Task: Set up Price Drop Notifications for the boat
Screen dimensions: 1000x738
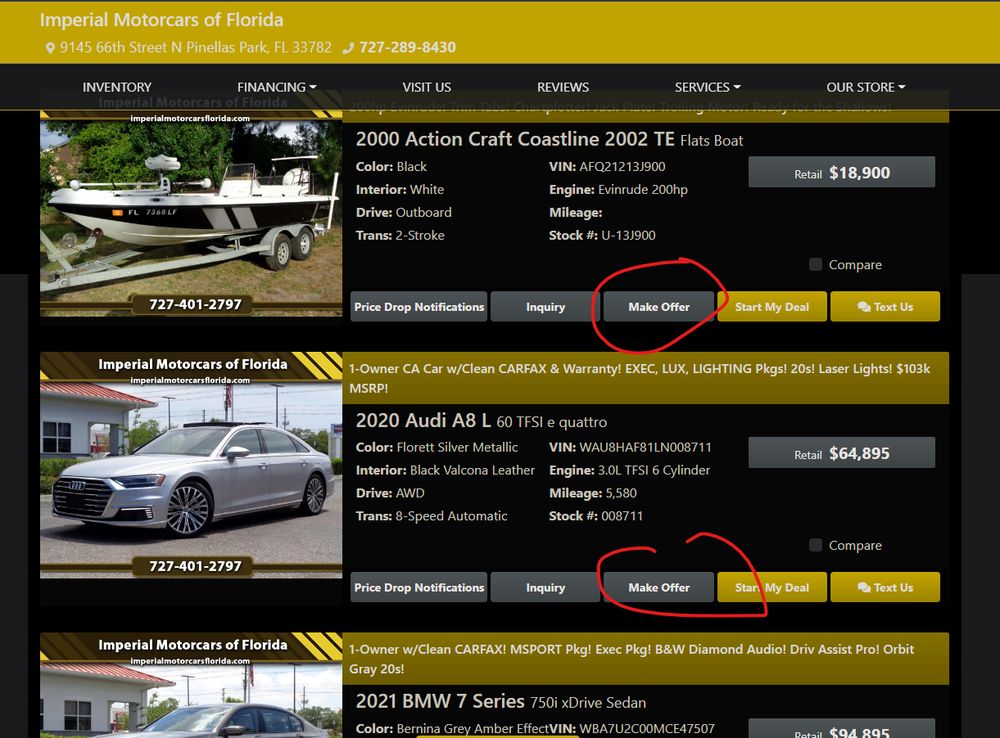Action: [418, 306]
